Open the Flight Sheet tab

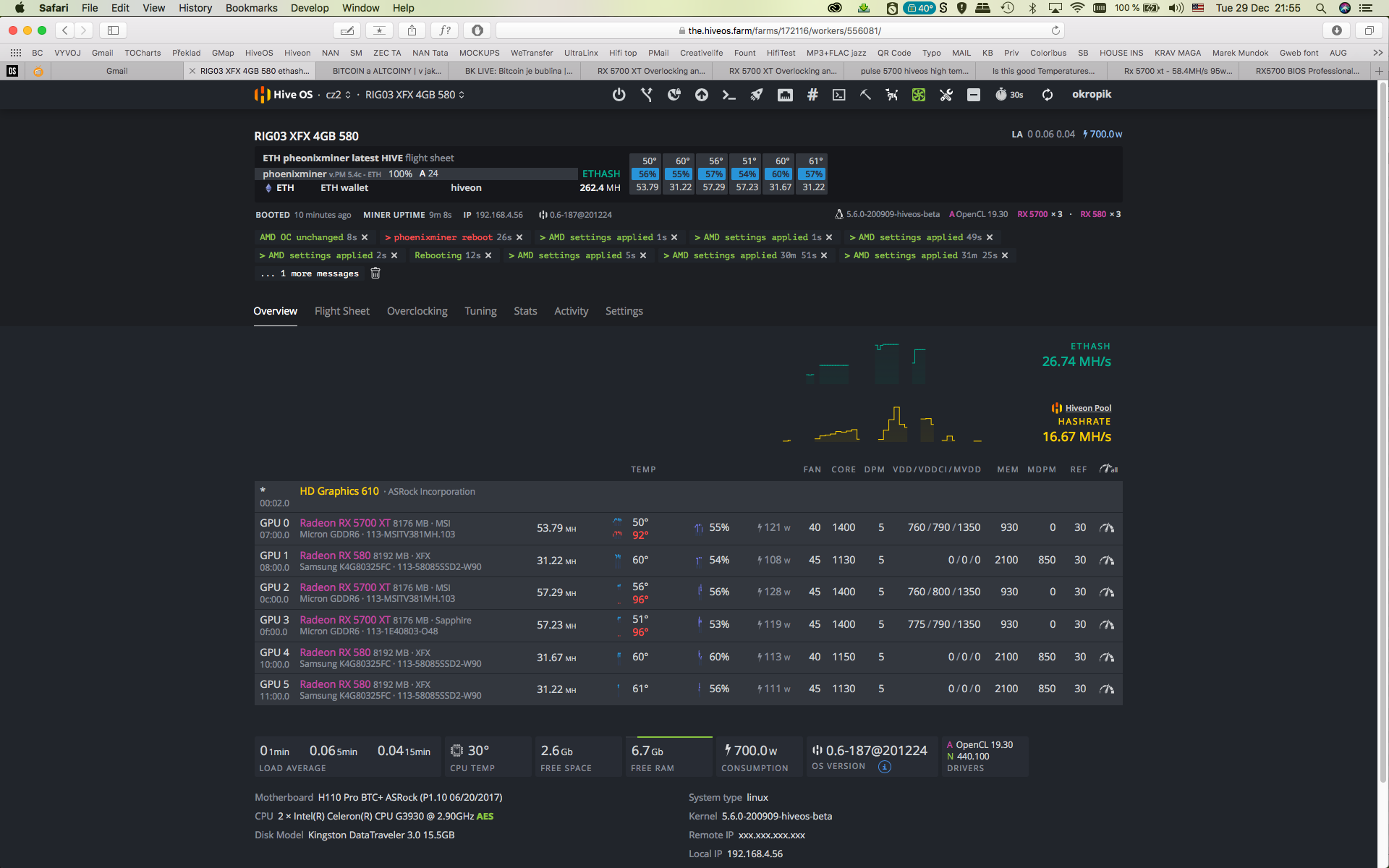(341, 311)
